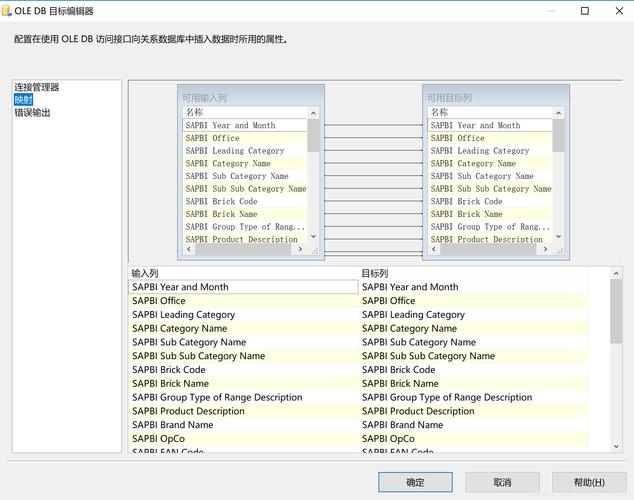Select SAPBI Sub Category Name in available input list

245,176
